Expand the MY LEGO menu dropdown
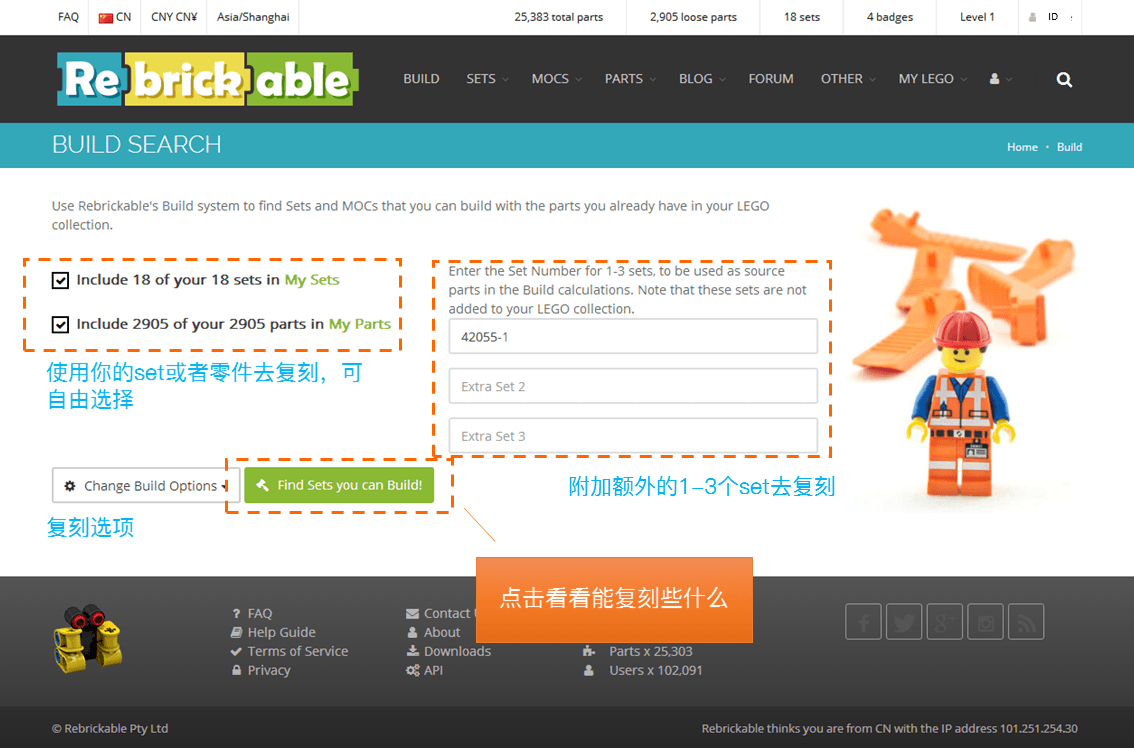This screenshot has width=1134, height=748. point(933,79)
